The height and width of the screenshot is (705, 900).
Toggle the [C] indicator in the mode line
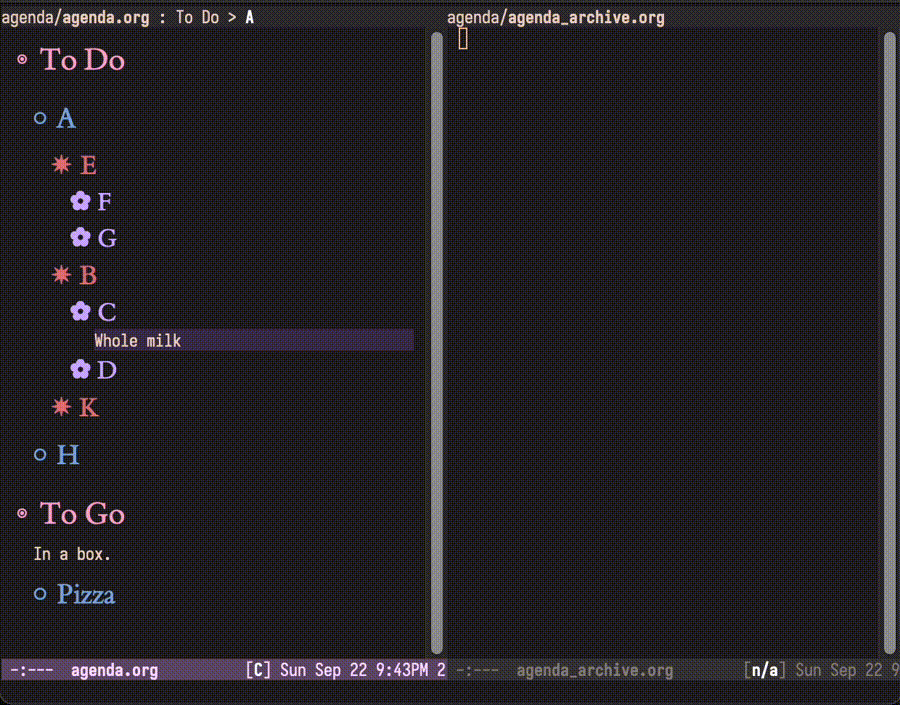(258, 671)
